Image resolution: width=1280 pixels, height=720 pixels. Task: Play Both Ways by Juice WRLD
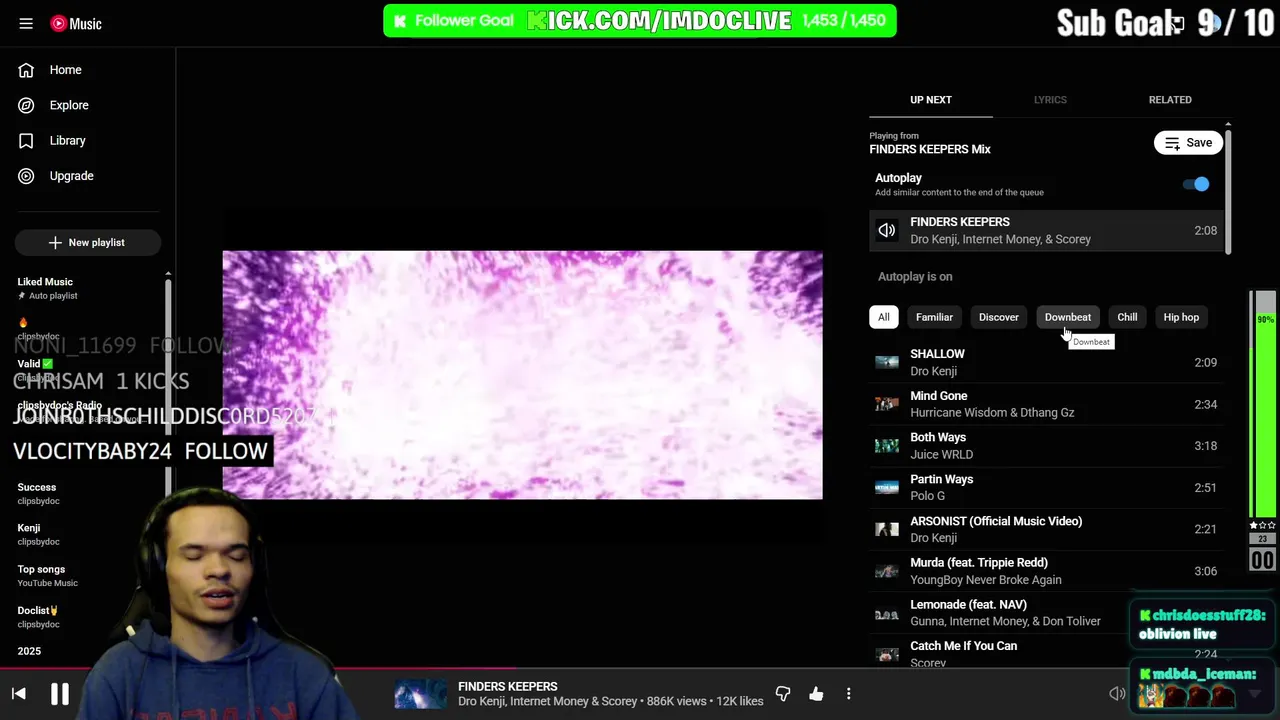(1047, 446)
